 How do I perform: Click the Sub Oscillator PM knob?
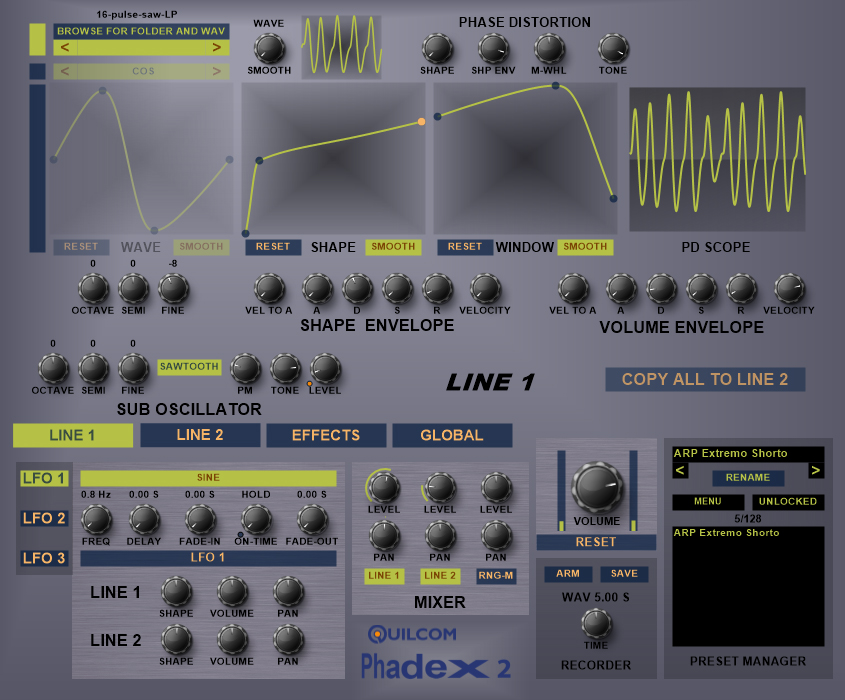click(x=245, y=369)
